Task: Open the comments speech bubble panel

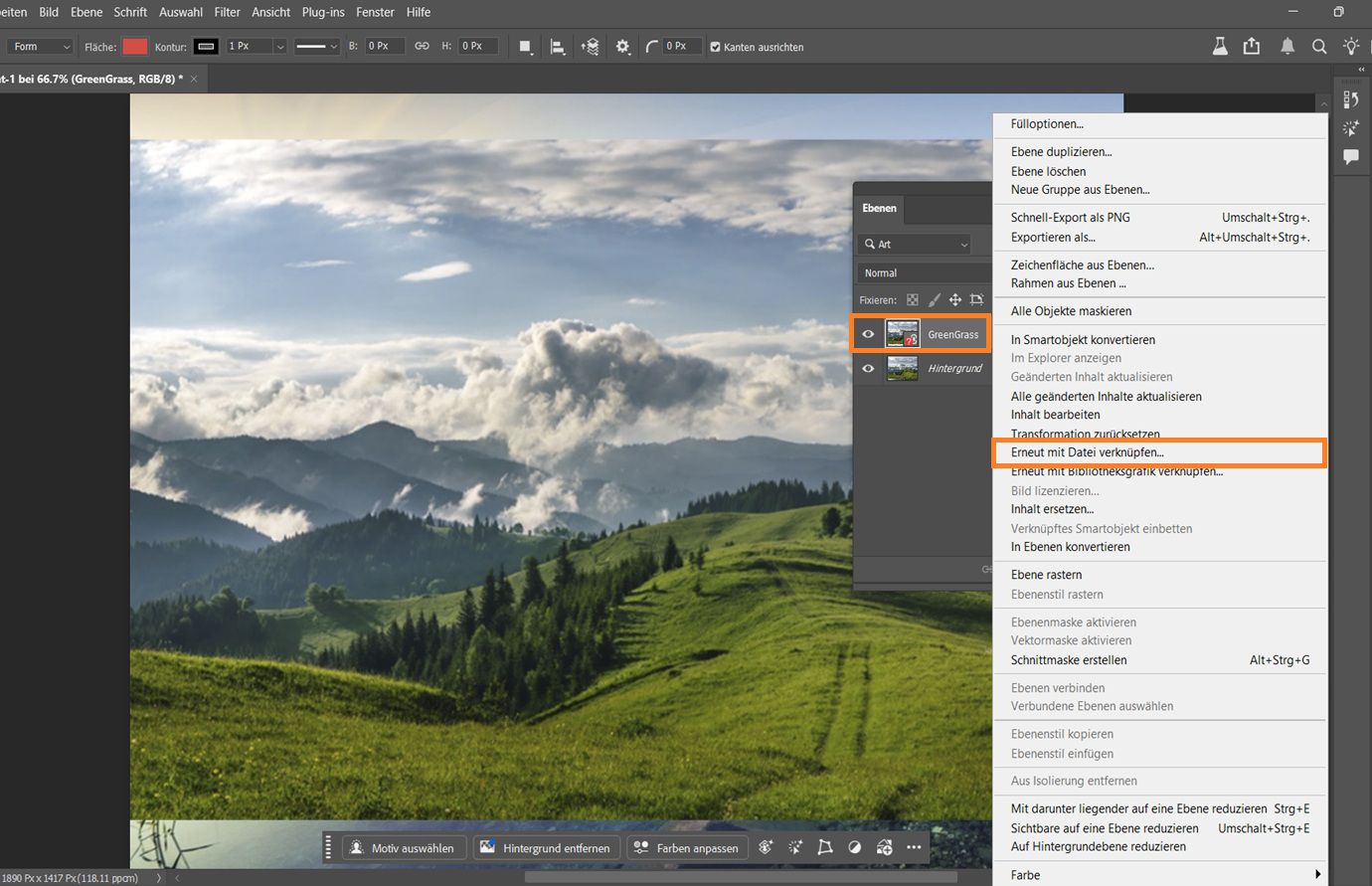Action: pyautogui.click(x=1351, y=157)
